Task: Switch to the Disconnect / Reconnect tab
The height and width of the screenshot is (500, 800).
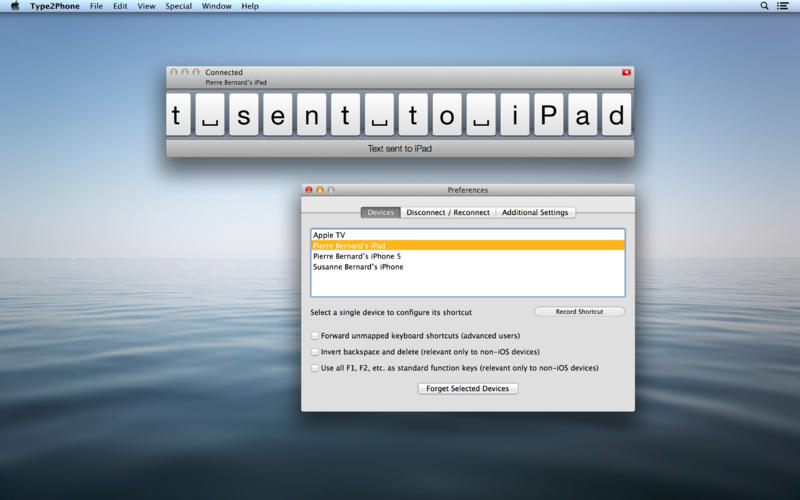Action: (448, 212)
